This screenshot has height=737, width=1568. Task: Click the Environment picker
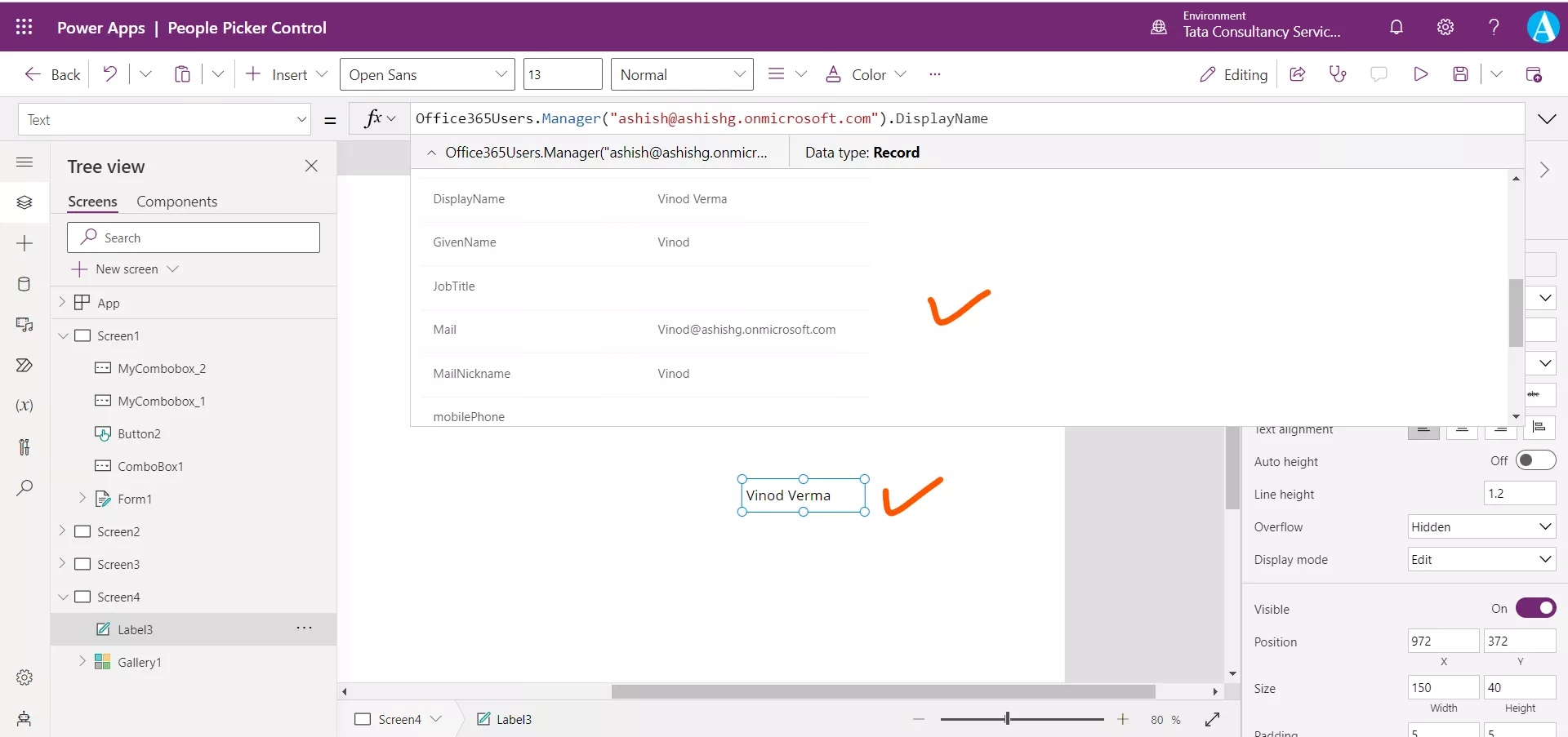tap(1246, 27)
